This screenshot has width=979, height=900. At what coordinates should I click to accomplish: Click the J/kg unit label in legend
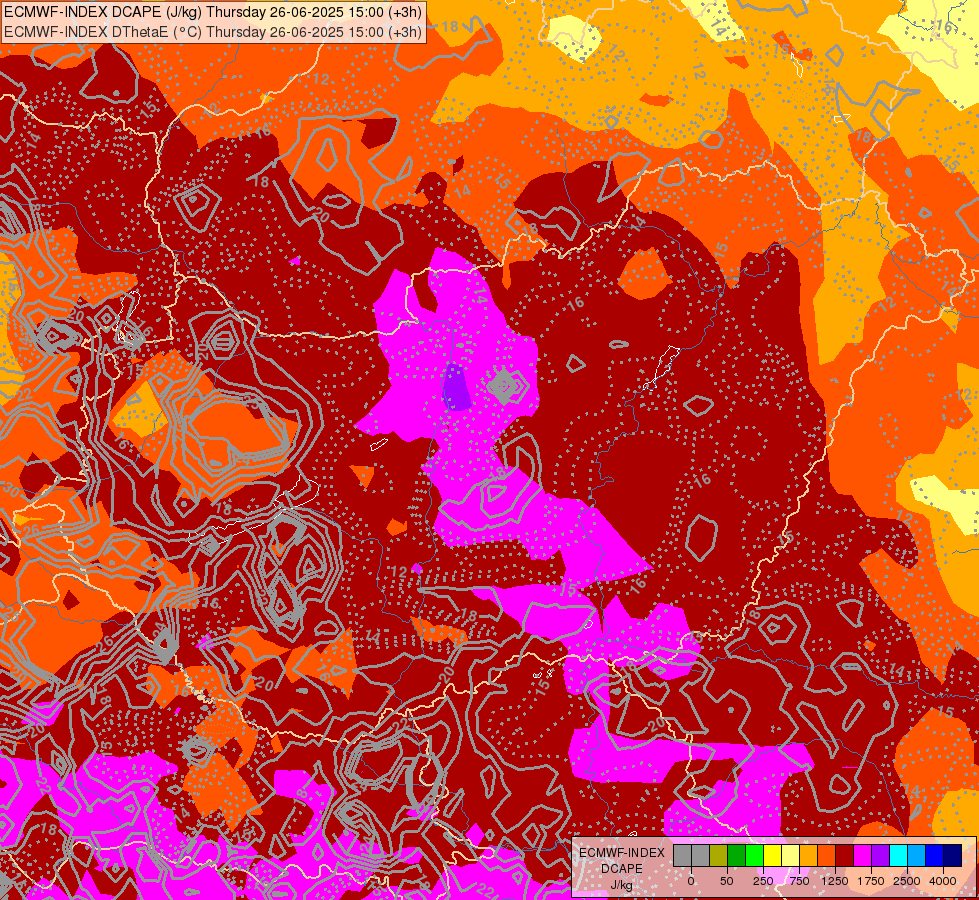(x=622, y=885)
